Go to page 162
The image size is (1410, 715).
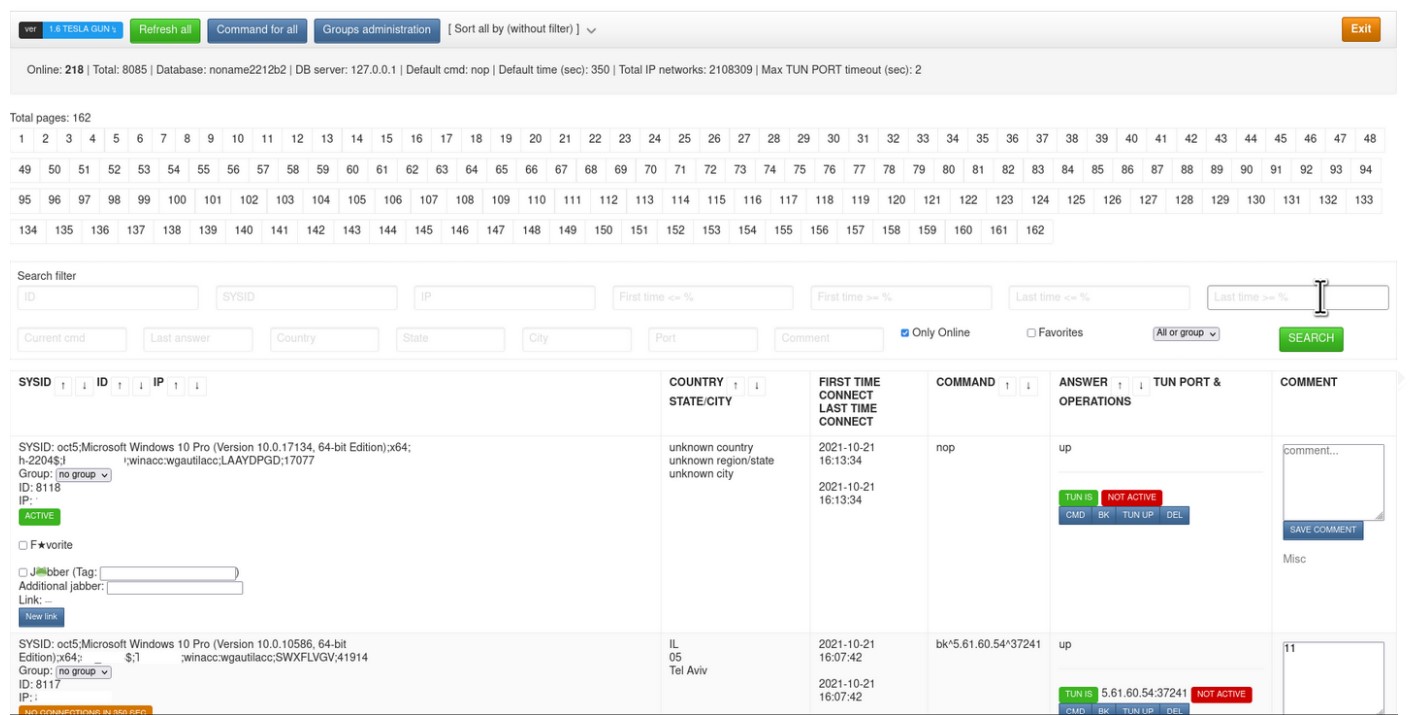pyautogui.click(x=1034, y=230)
